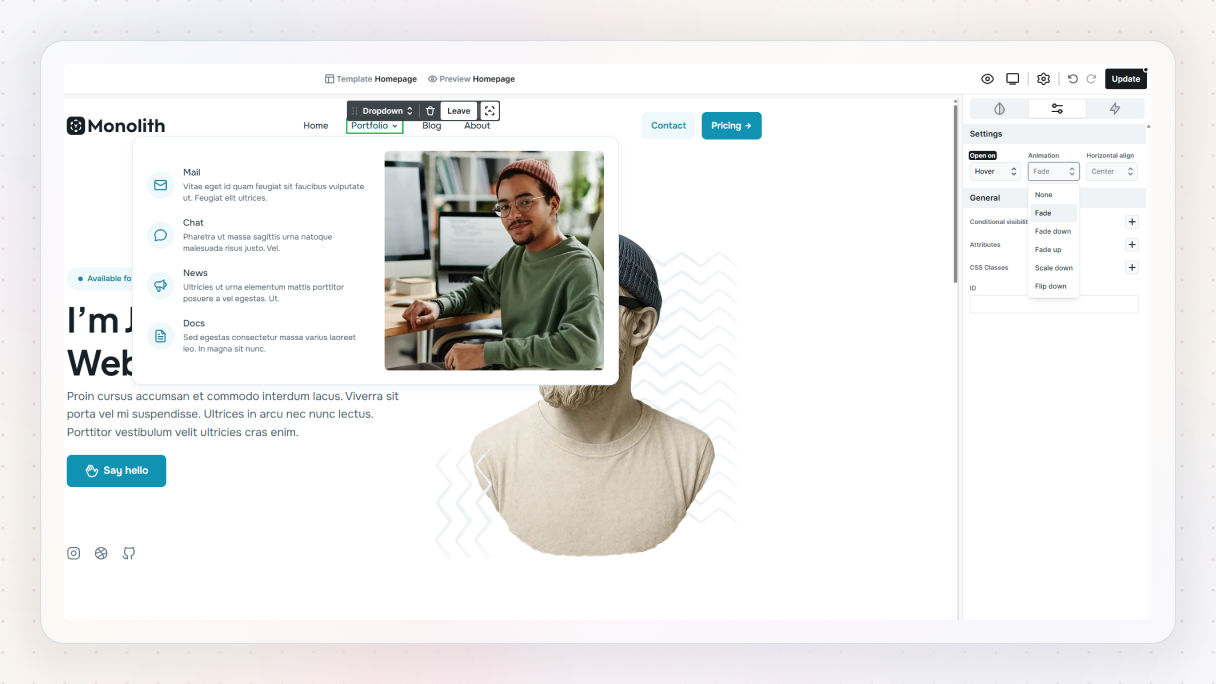Collapse the Settings section header

click(x=1054, y=134)
